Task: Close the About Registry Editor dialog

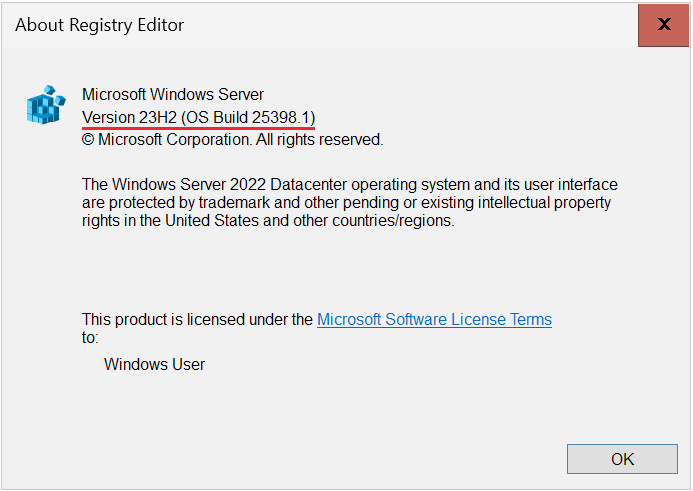Action: pos(663,25)
